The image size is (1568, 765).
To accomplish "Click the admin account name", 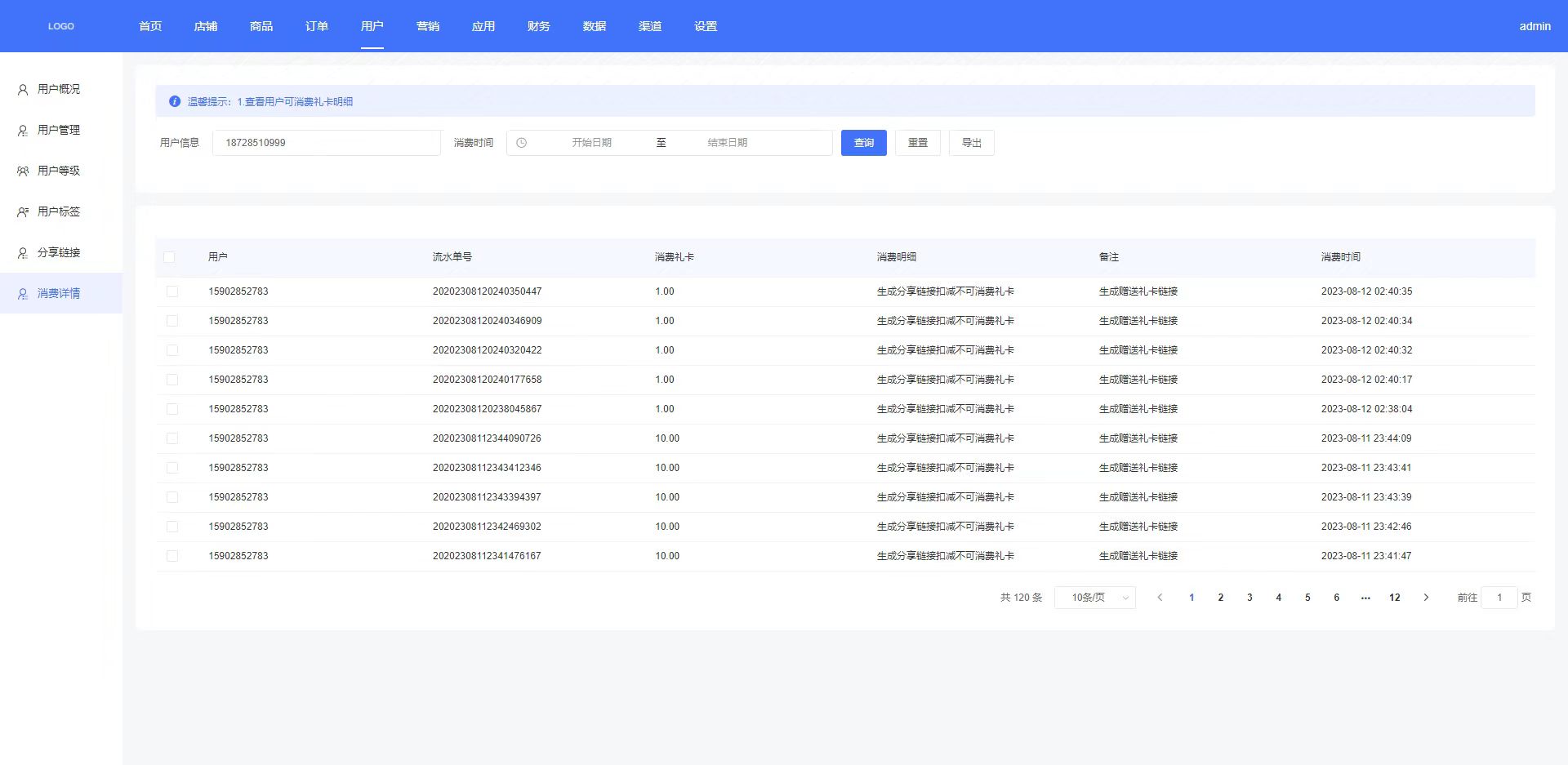I will click(1535, 26).
